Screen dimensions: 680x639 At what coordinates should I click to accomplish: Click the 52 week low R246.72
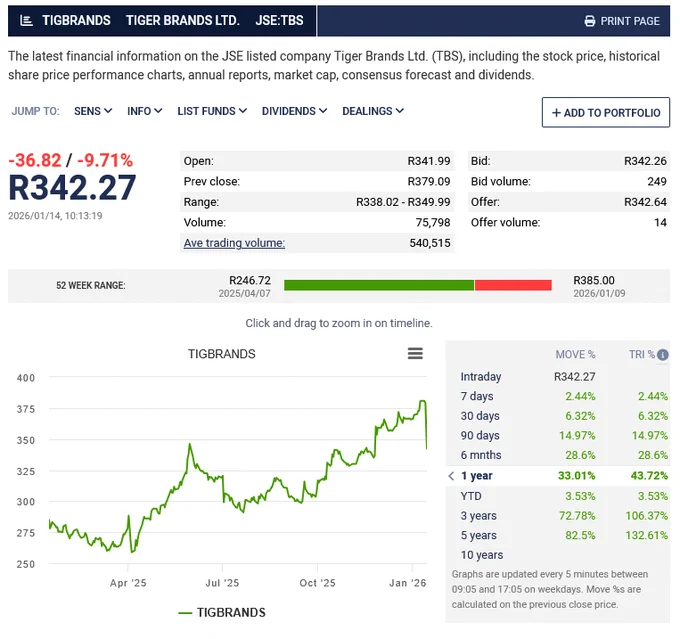click(250, 280)
